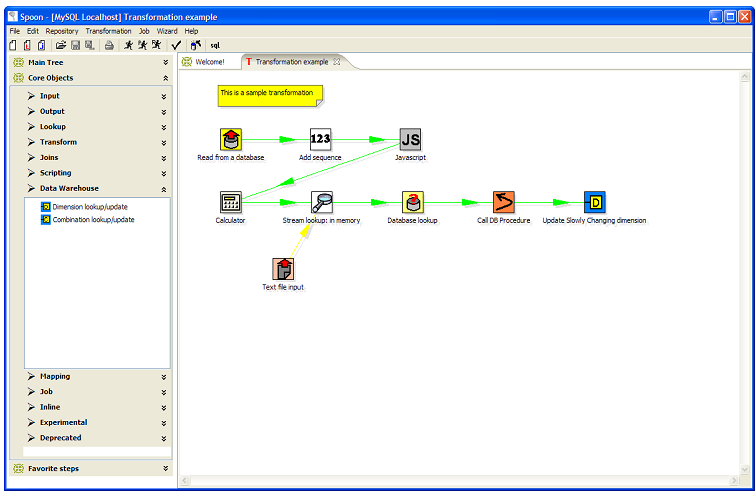Viewport: 756px width, 493px height.
Task: Click the Open file toolbar icon
Action: point(61,45)
